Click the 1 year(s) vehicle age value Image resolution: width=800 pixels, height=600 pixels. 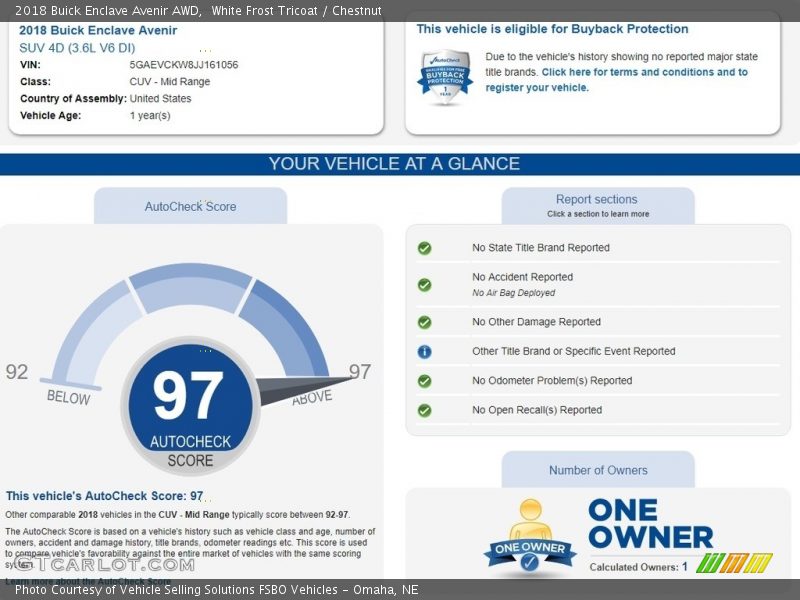point(150,115)
